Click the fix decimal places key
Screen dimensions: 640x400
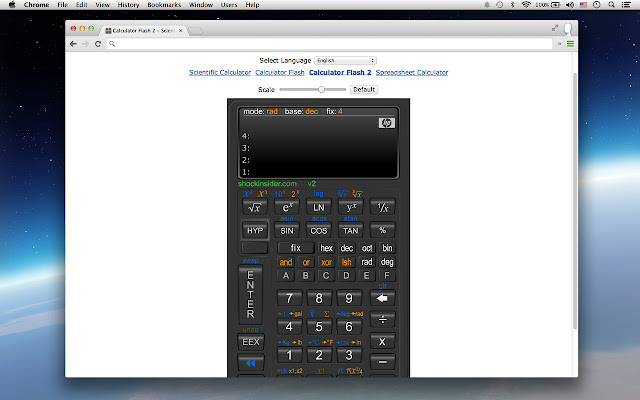(x=296, y=248)
